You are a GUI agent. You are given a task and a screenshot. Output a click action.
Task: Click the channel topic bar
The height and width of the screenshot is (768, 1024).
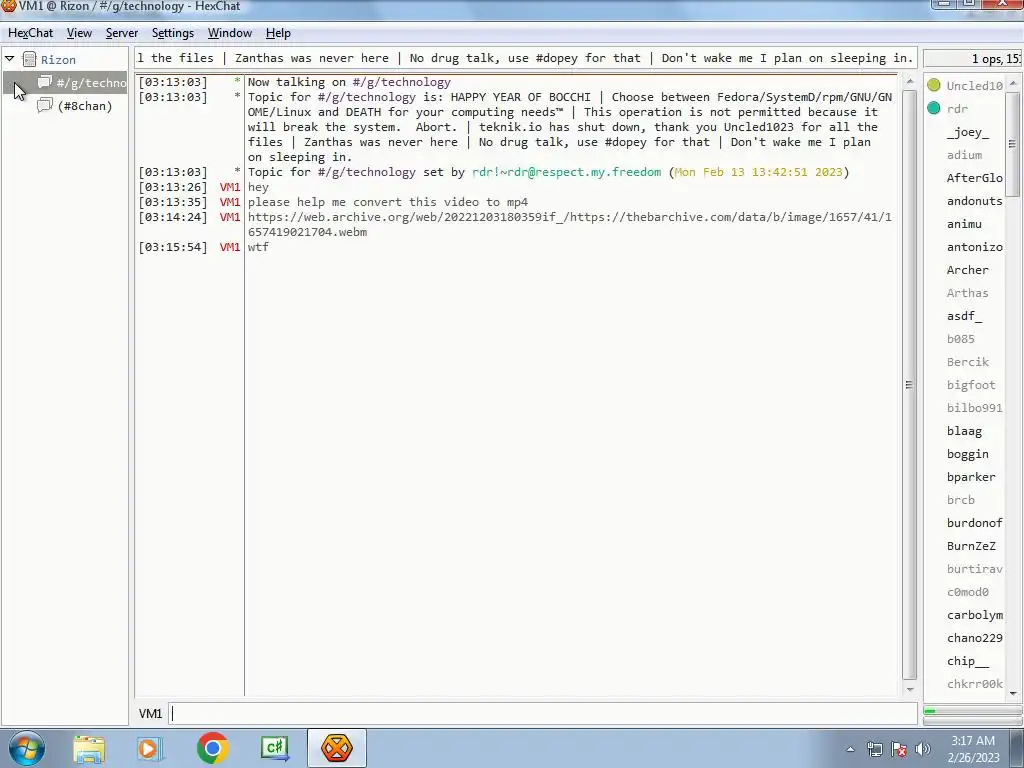(526, 57)
